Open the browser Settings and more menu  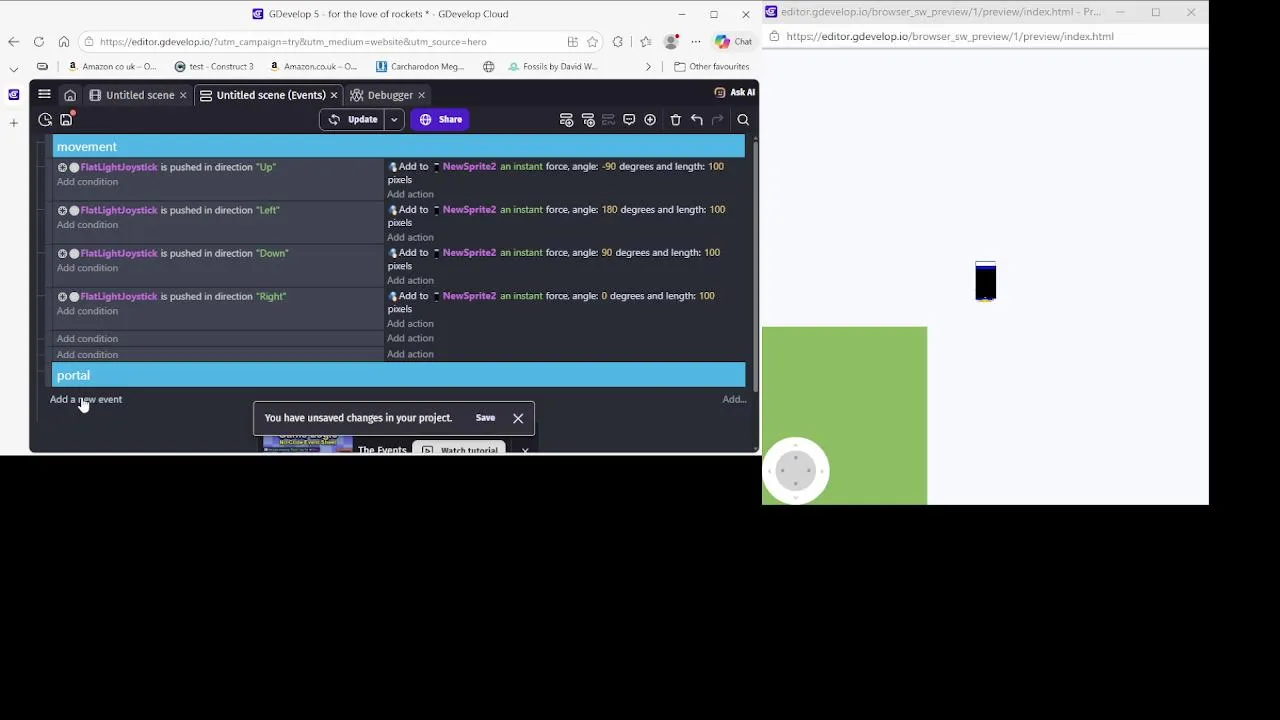(696, 42)
